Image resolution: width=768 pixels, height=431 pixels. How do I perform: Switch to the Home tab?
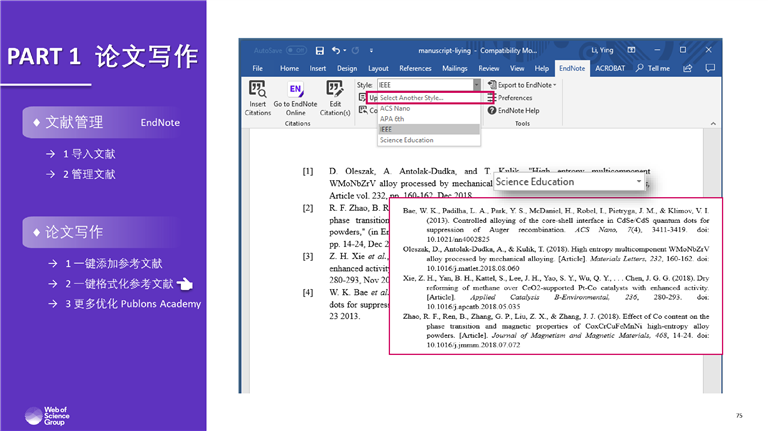(x=289, y=69)
